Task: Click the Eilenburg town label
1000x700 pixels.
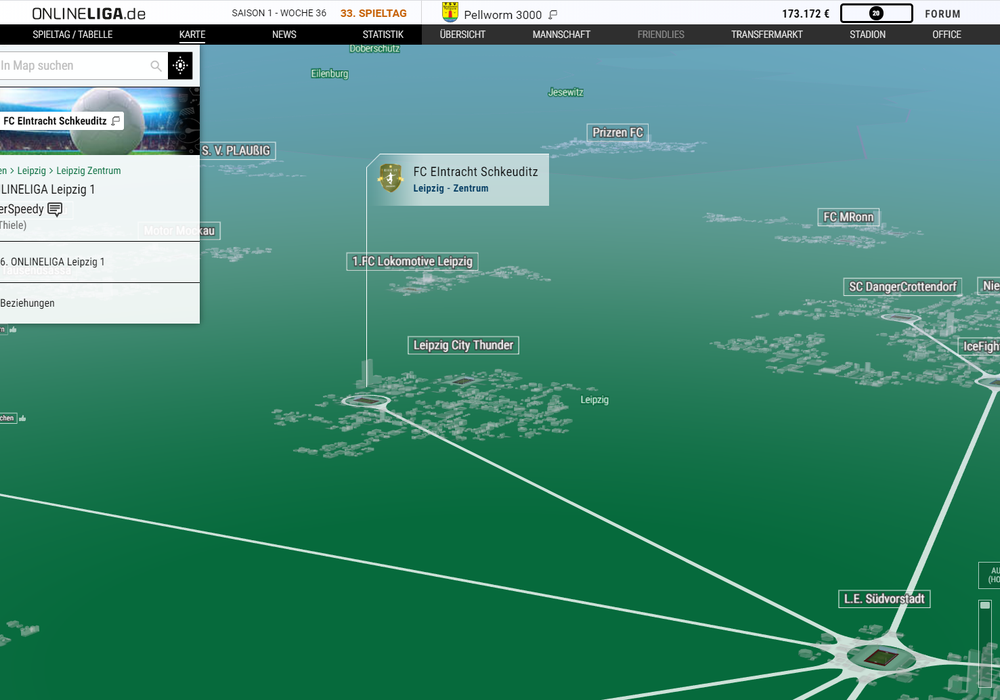Action: point(330,74)
